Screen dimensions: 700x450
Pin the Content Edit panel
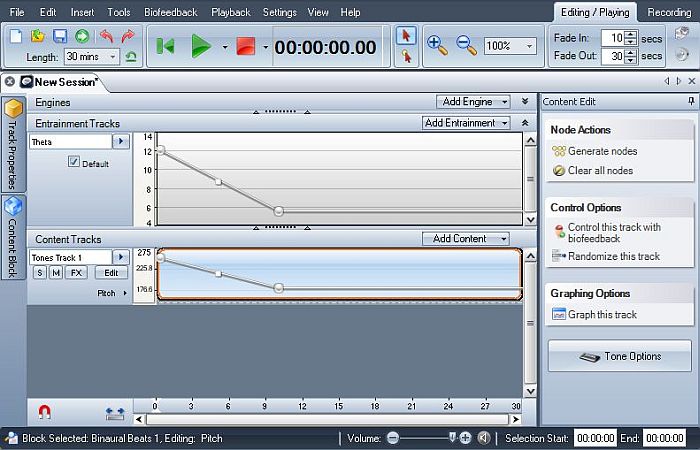coord(691,102)
